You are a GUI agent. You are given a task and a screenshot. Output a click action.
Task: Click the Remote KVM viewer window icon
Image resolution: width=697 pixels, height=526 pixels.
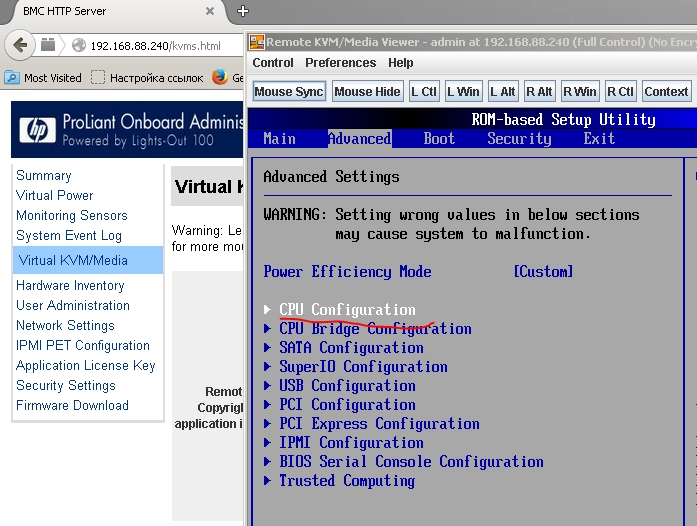coord(257,42)
